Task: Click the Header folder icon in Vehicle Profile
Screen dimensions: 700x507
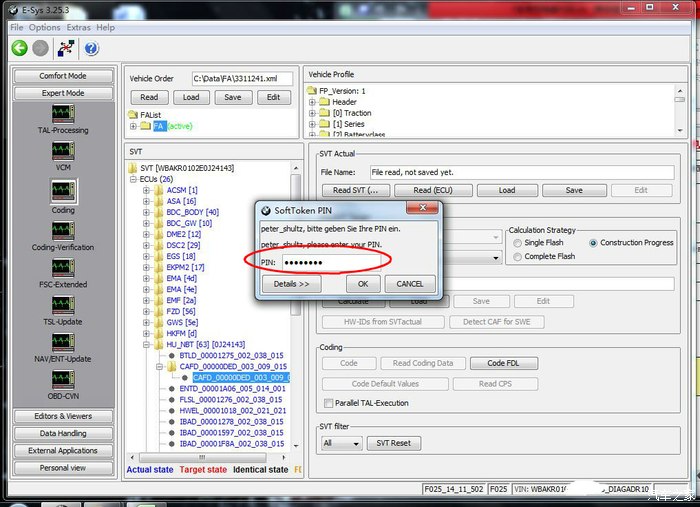Action: (x=325, y=102)
